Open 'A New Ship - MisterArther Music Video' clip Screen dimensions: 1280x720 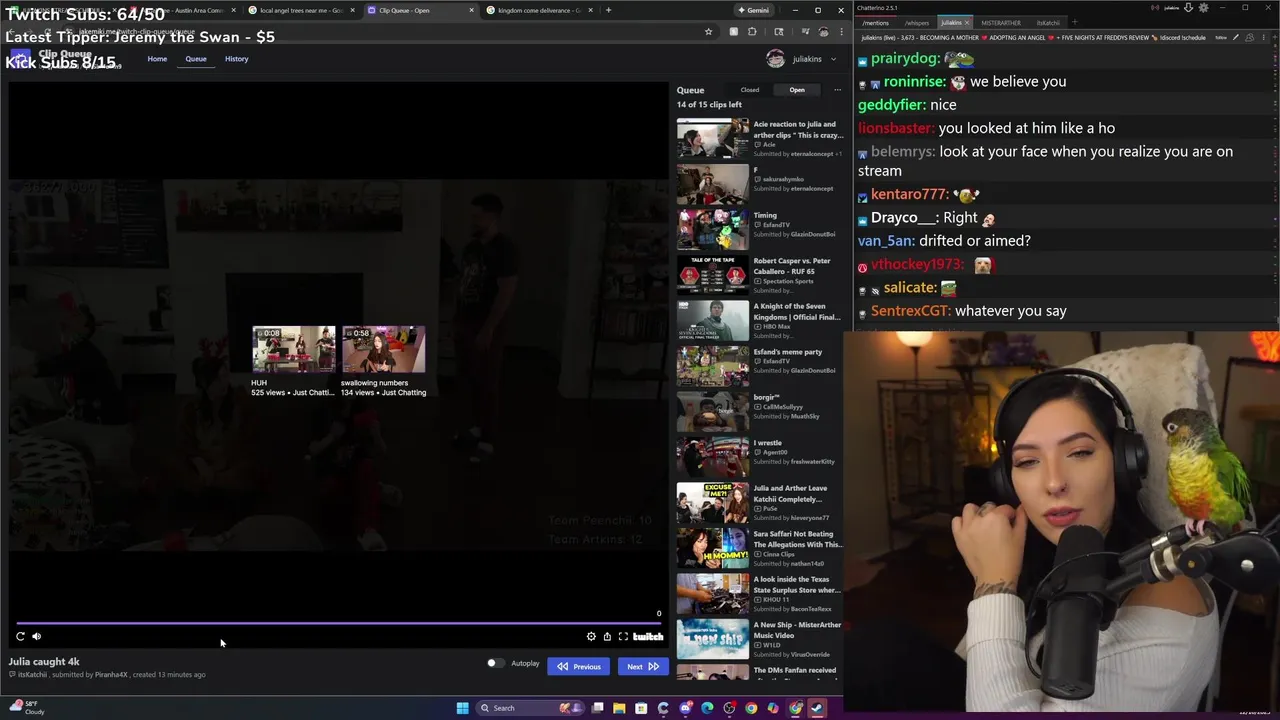[x=760, y=639]
